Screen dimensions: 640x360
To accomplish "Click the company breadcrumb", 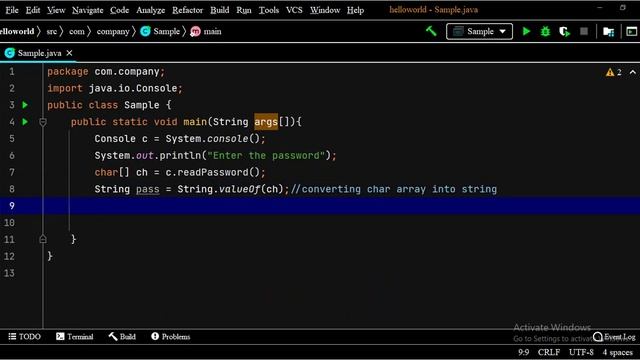I will (x=113, y=31).
